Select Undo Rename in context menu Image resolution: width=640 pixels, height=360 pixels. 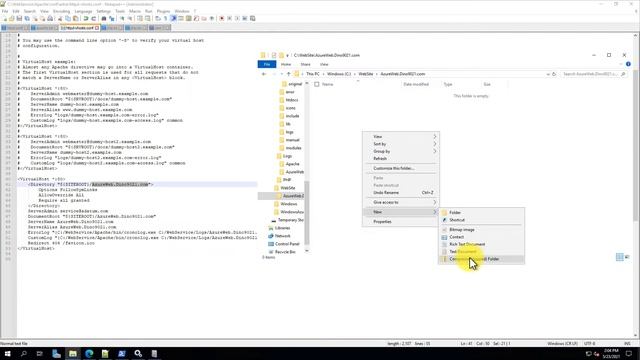tap(401, 193)
